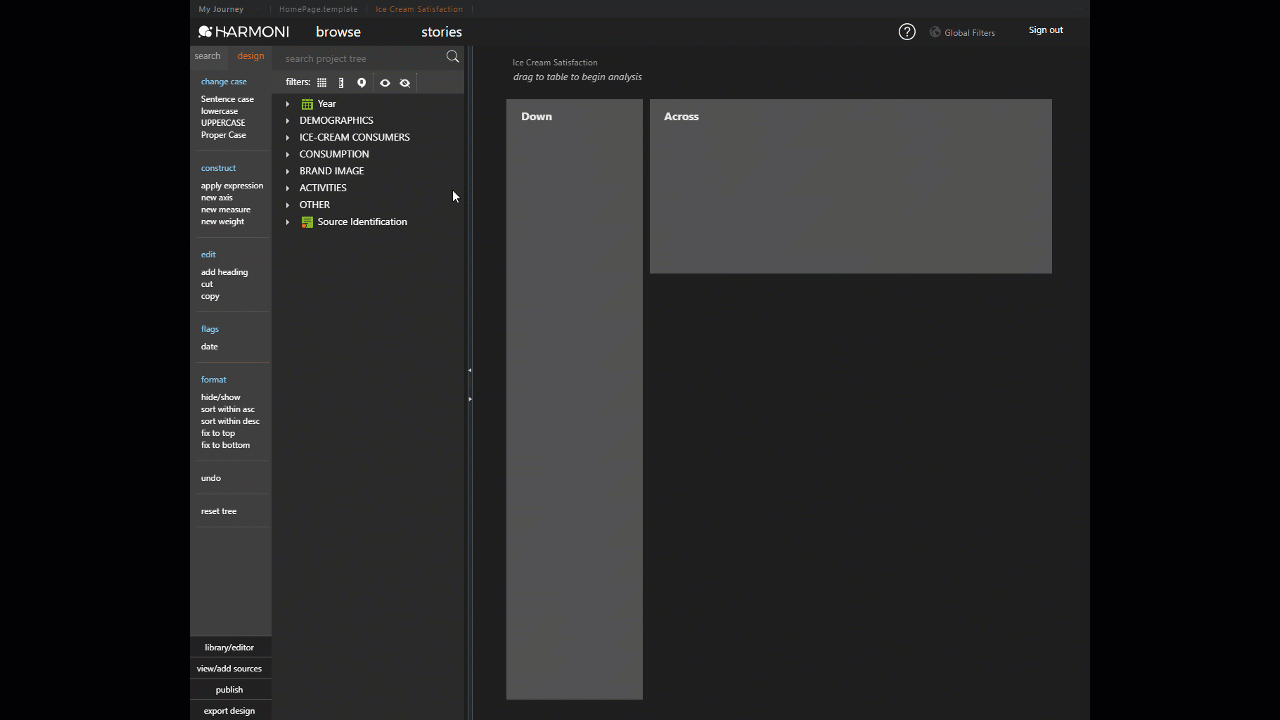Expand the ACTIVITIES folder arrow
This screenshot has height=720, width=1280.
click(287, 188)
